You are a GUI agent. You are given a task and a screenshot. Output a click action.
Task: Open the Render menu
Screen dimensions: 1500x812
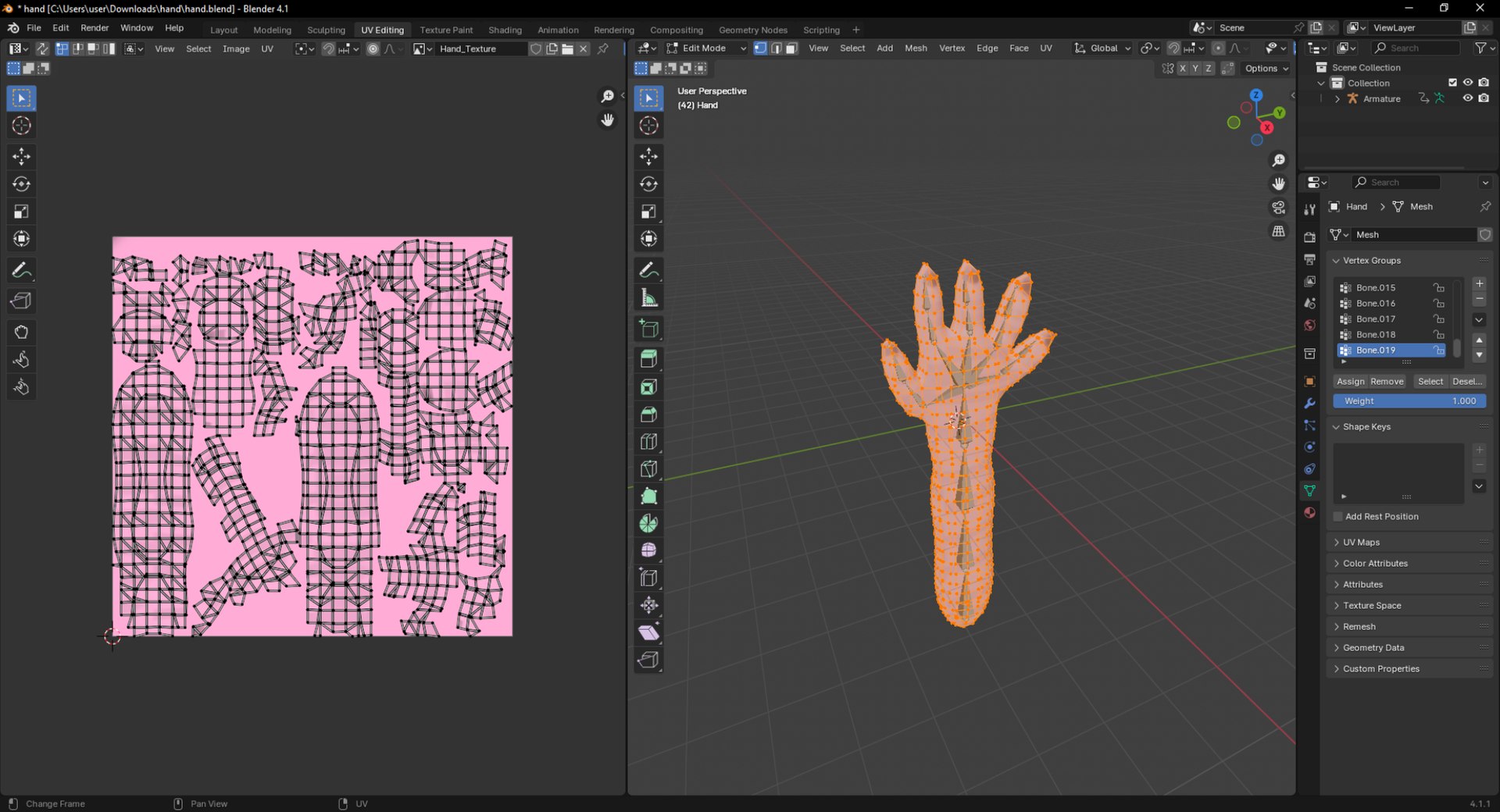click(x=95, y=27)
